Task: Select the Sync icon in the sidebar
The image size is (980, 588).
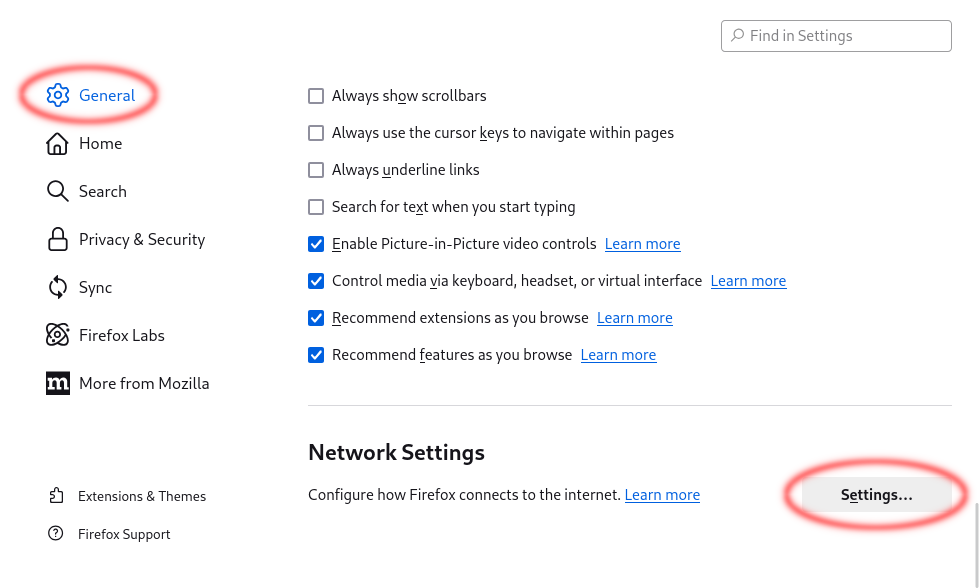Action: tap(57, 287)
